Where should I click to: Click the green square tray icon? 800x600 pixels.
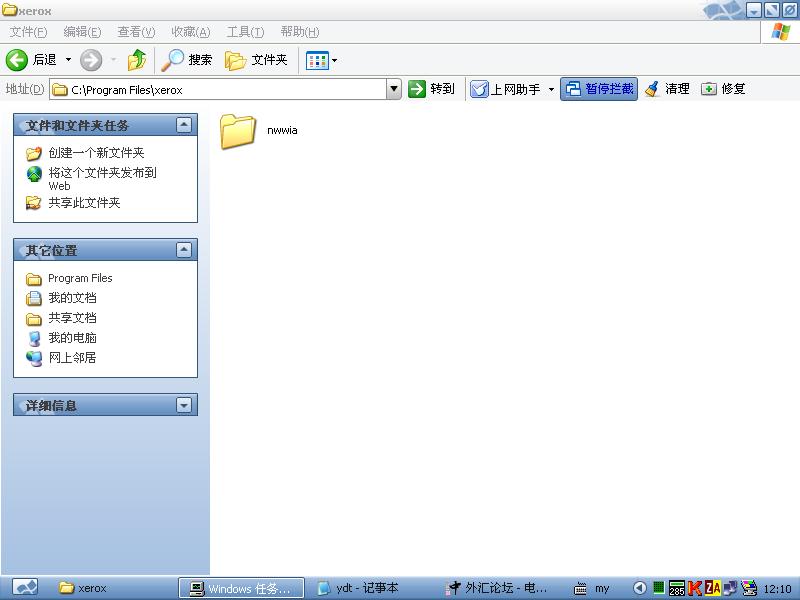(x=659, y=588)
